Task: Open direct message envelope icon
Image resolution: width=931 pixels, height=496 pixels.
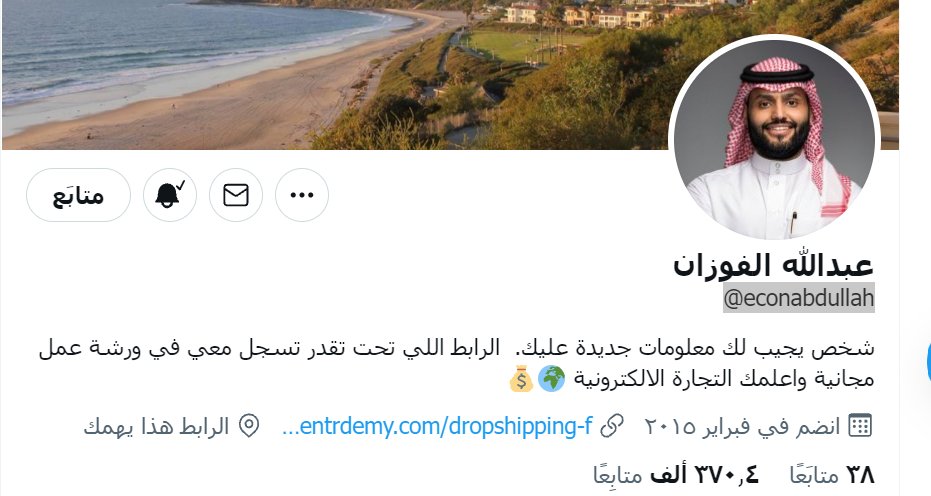Action: tap(236, 195)
